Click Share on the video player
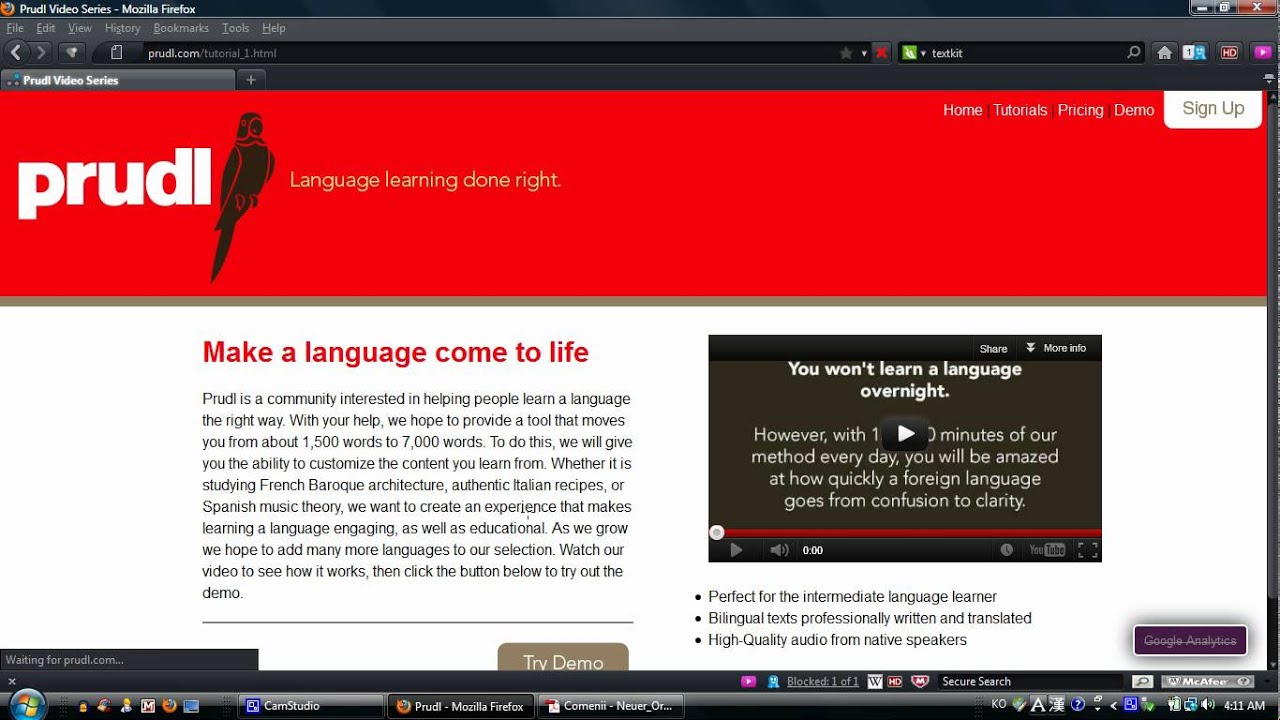Image resolution: width=1280 pixels, height=720 pixels. (993, 349)
